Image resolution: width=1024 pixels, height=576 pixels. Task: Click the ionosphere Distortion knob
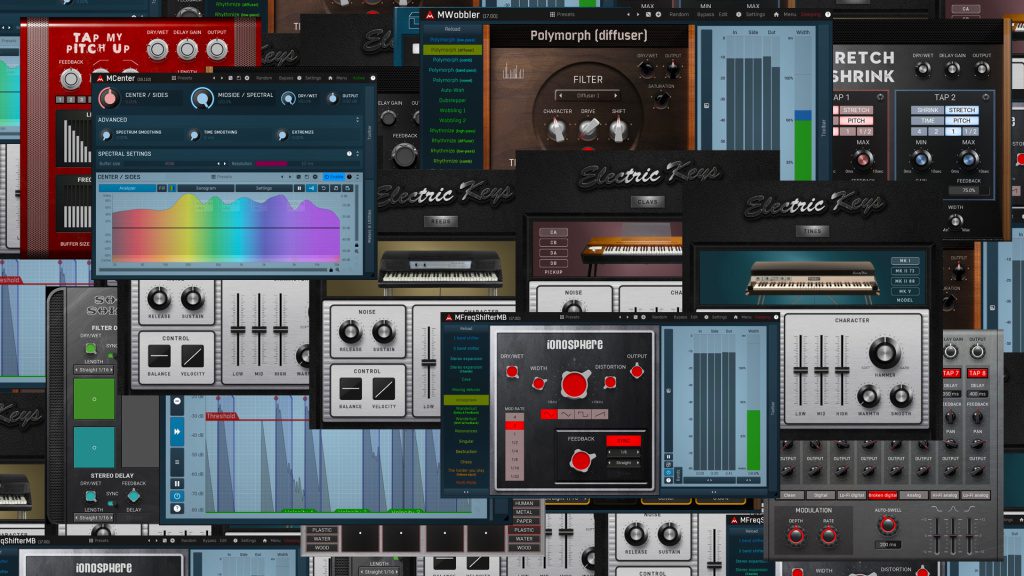tap(610, 382)
